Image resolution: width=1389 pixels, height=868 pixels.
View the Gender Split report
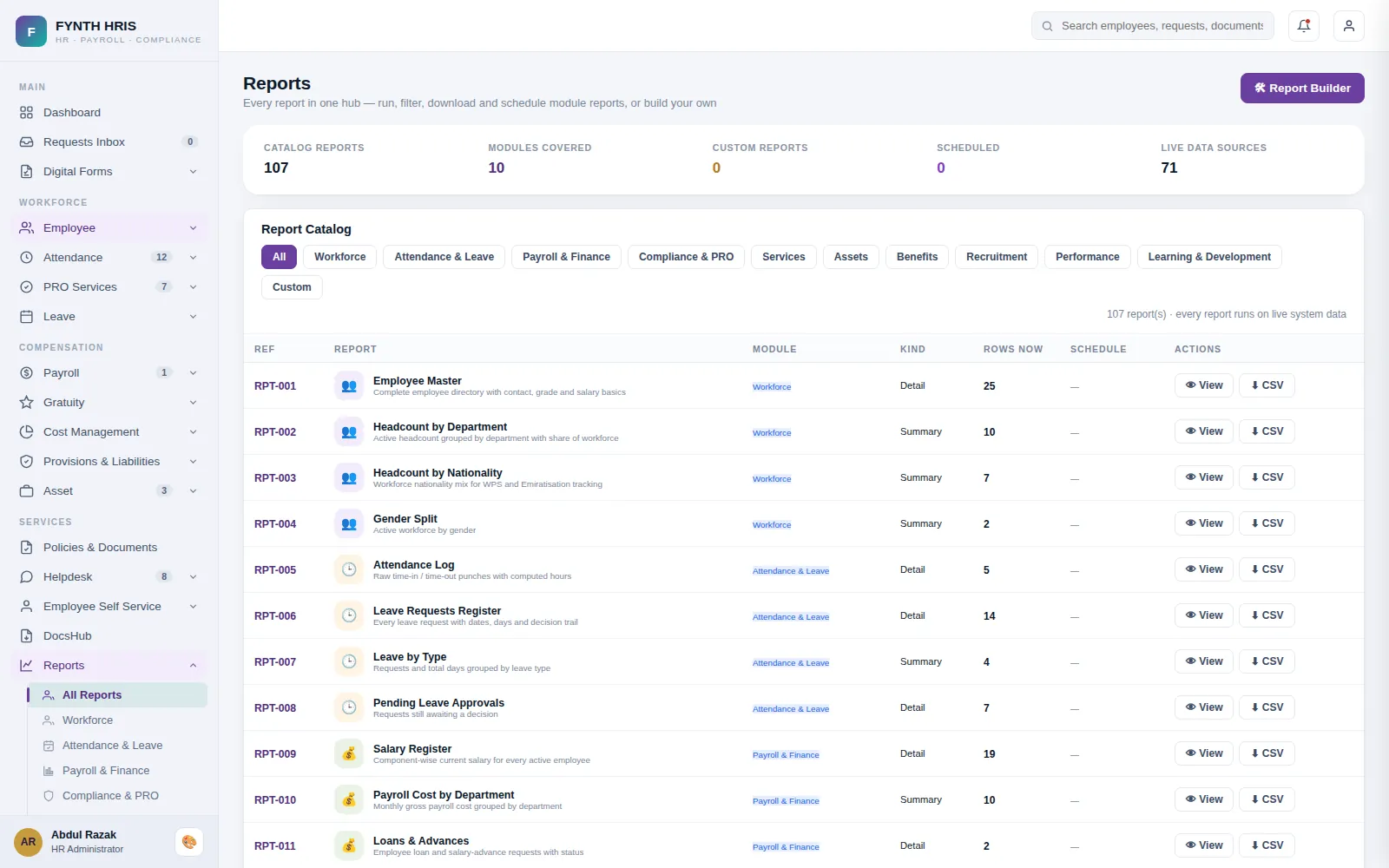(x=1204, y=523)
